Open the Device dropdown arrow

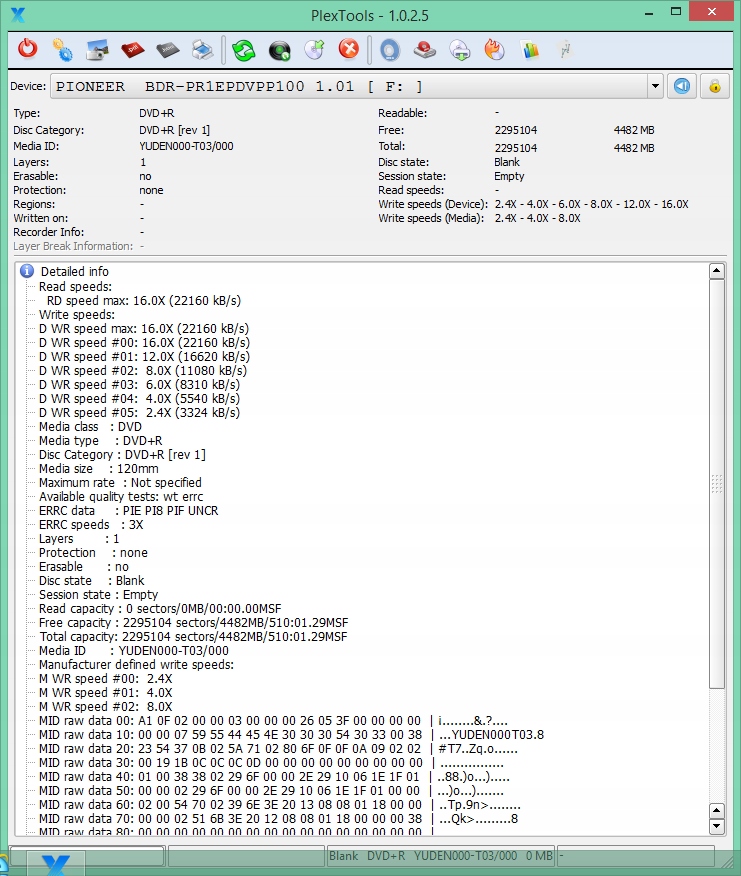click(x=655, y=87)
